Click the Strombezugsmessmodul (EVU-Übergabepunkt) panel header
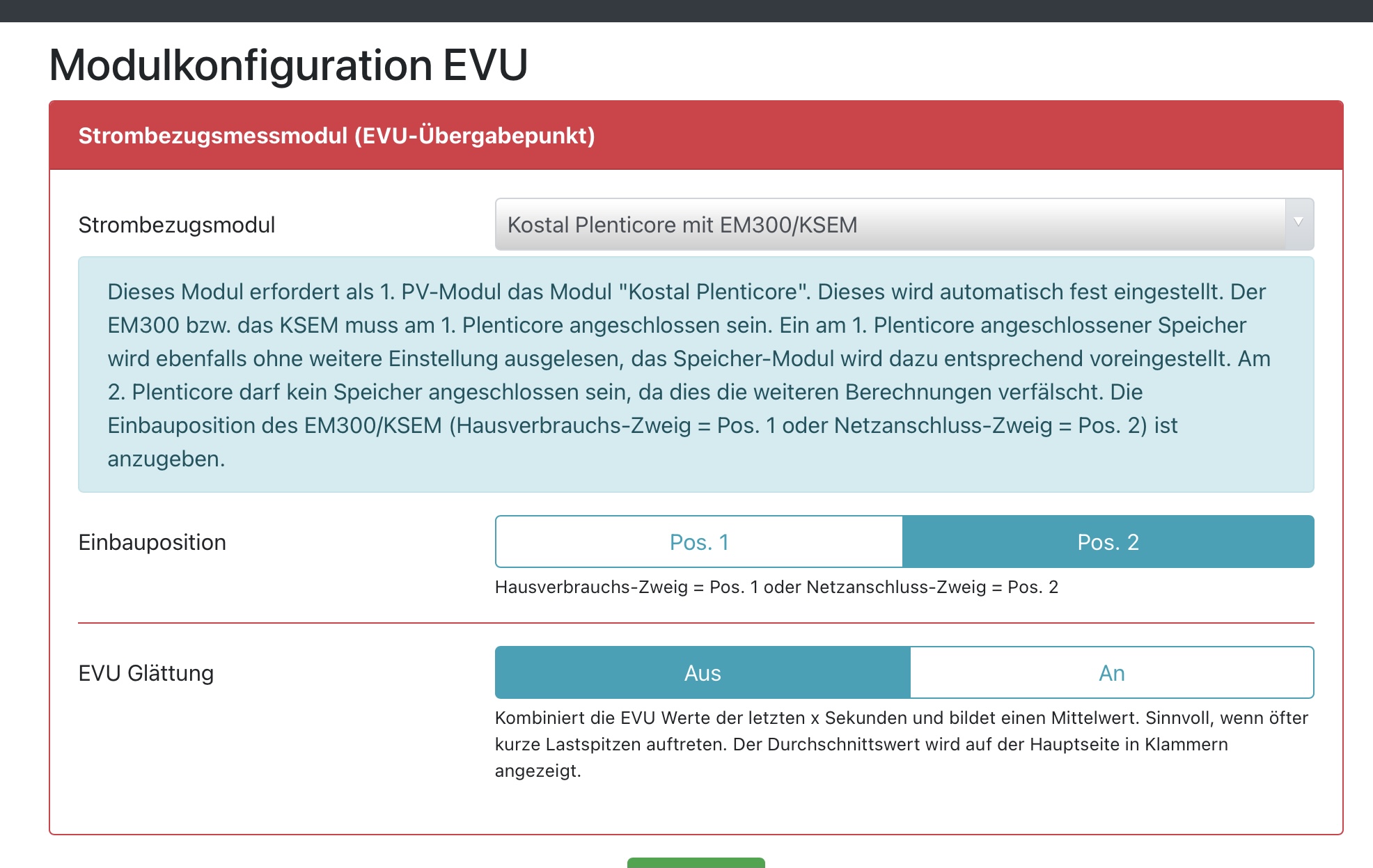This screenshot has width=1373, height=868. [336, 136]
